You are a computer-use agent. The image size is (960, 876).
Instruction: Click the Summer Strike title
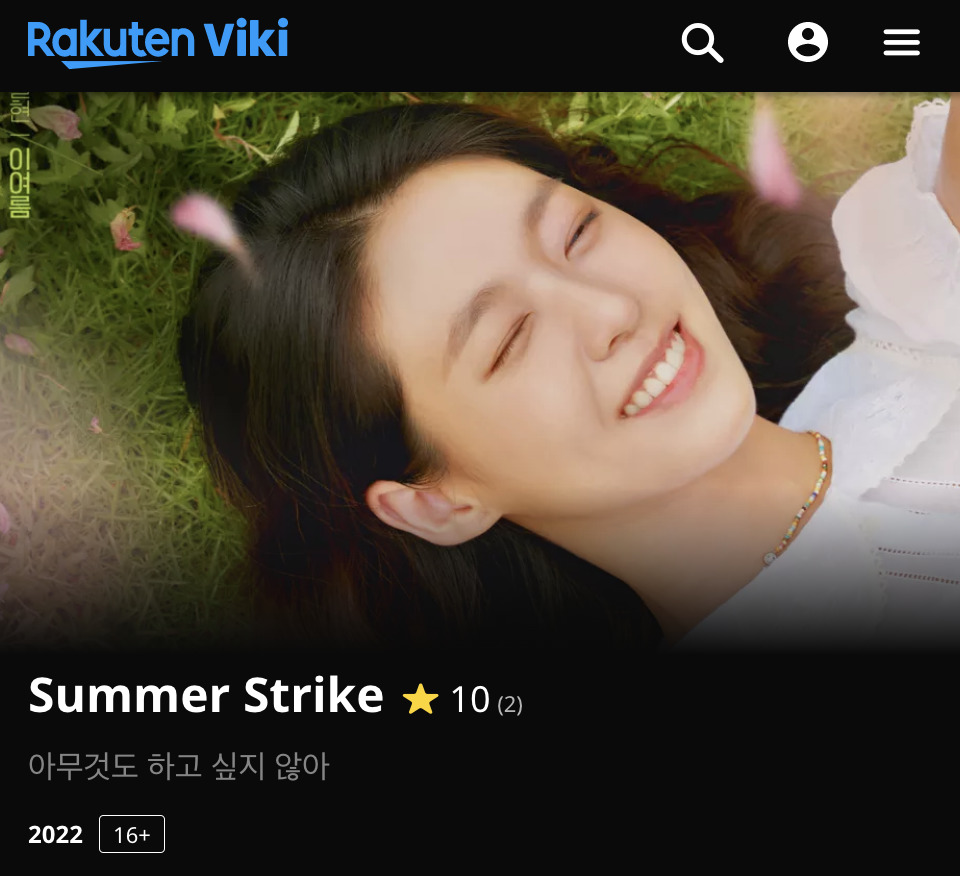pos(206,695)
